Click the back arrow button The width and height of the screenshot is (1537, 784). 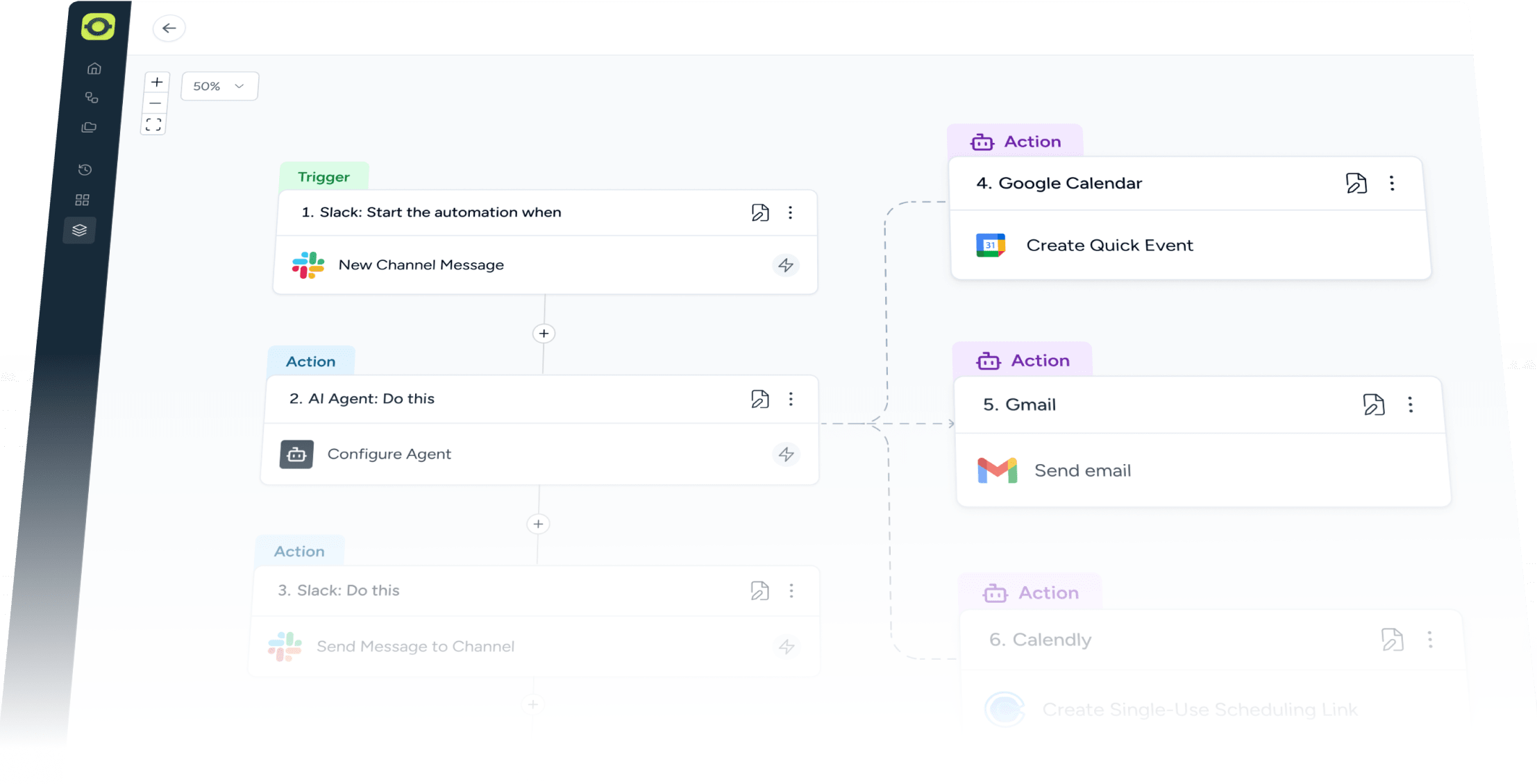coord(169,28)
